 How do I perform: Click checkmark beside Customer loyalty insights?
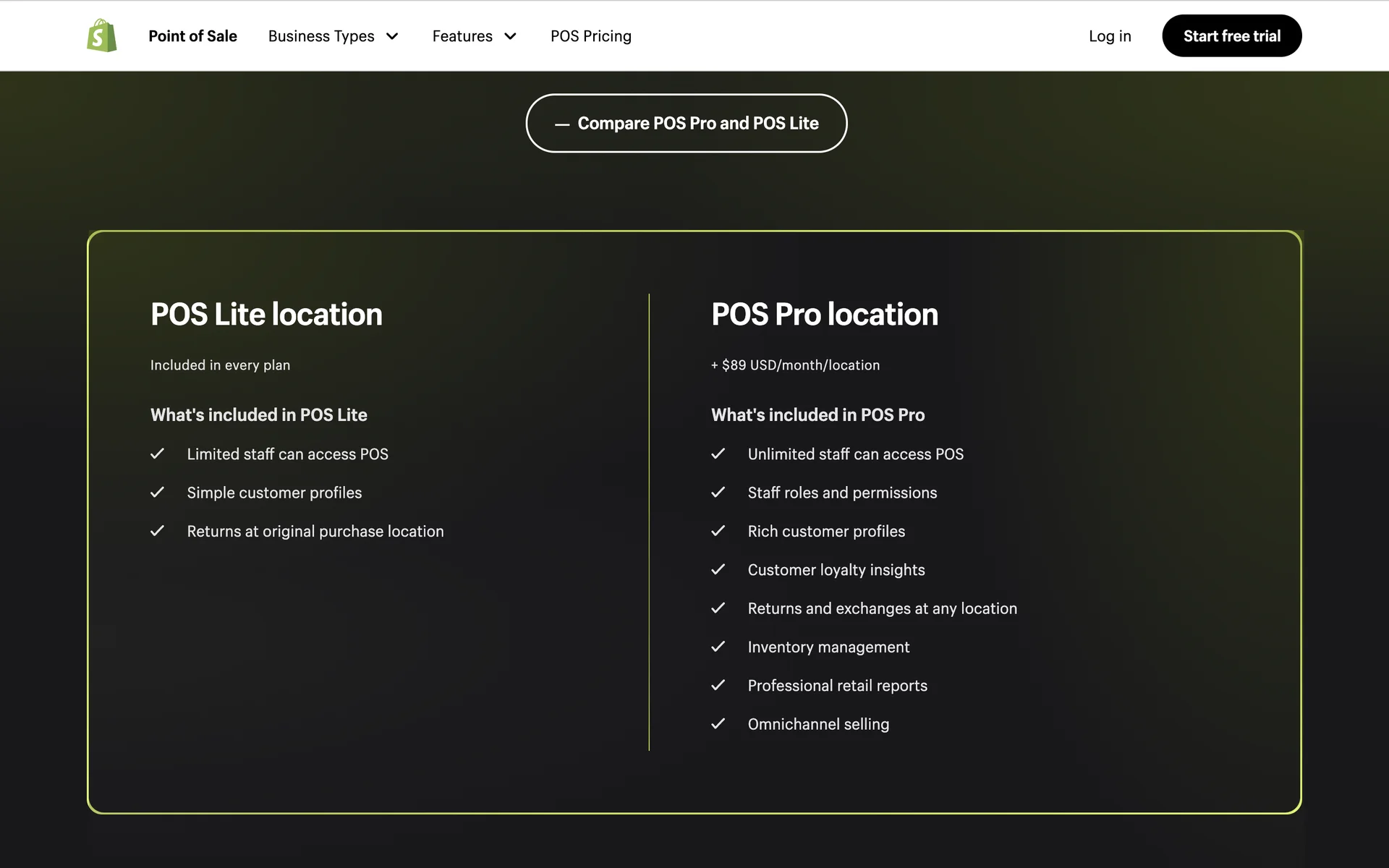[x=718, y=570]
